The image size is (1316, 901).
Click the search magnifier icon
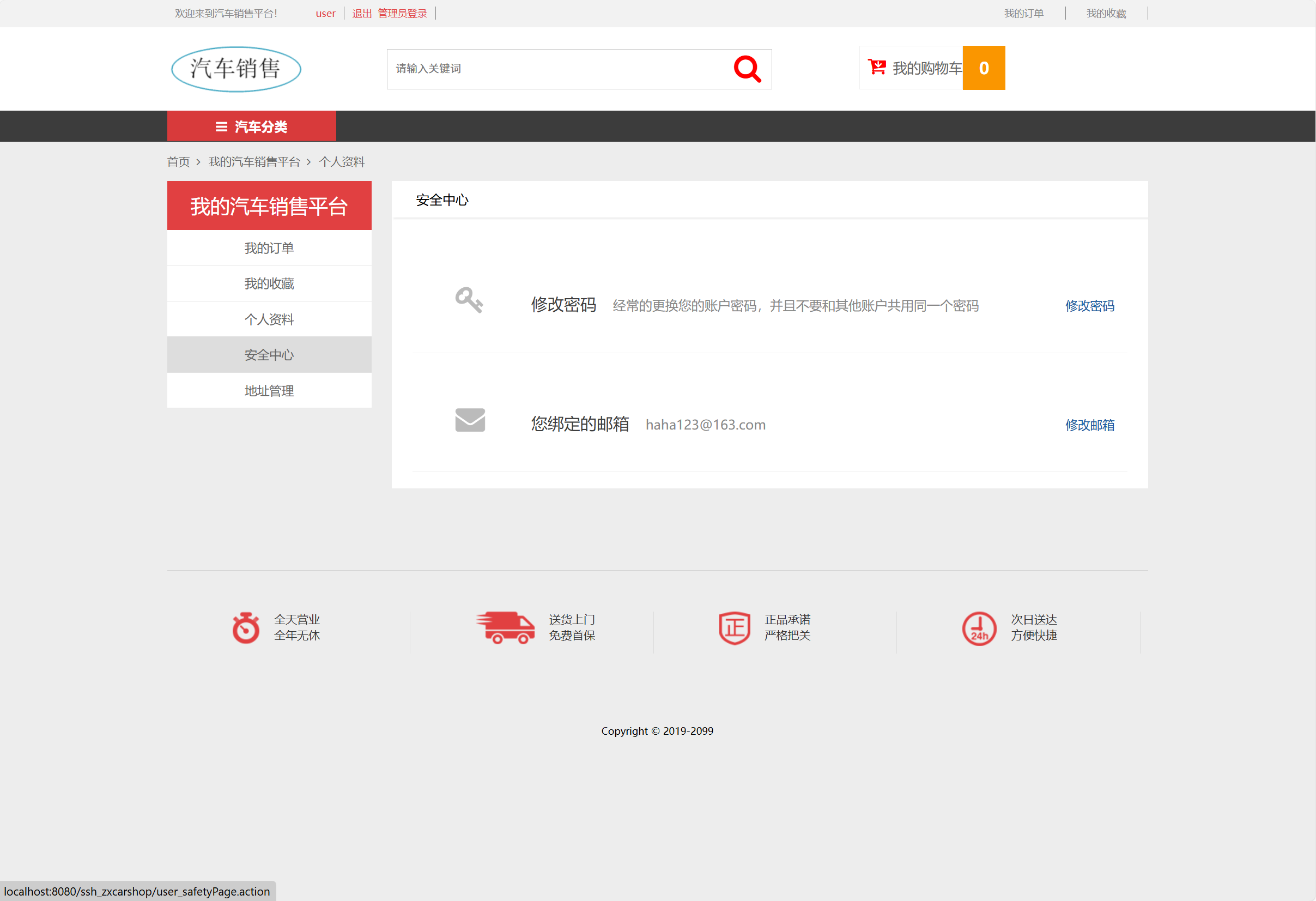pos(748,69)
